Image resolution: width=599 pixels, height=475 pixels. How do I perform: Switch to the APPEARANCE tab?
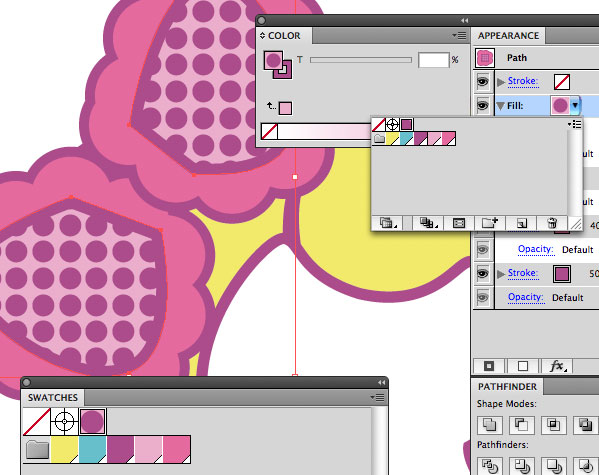click(508, 36)
